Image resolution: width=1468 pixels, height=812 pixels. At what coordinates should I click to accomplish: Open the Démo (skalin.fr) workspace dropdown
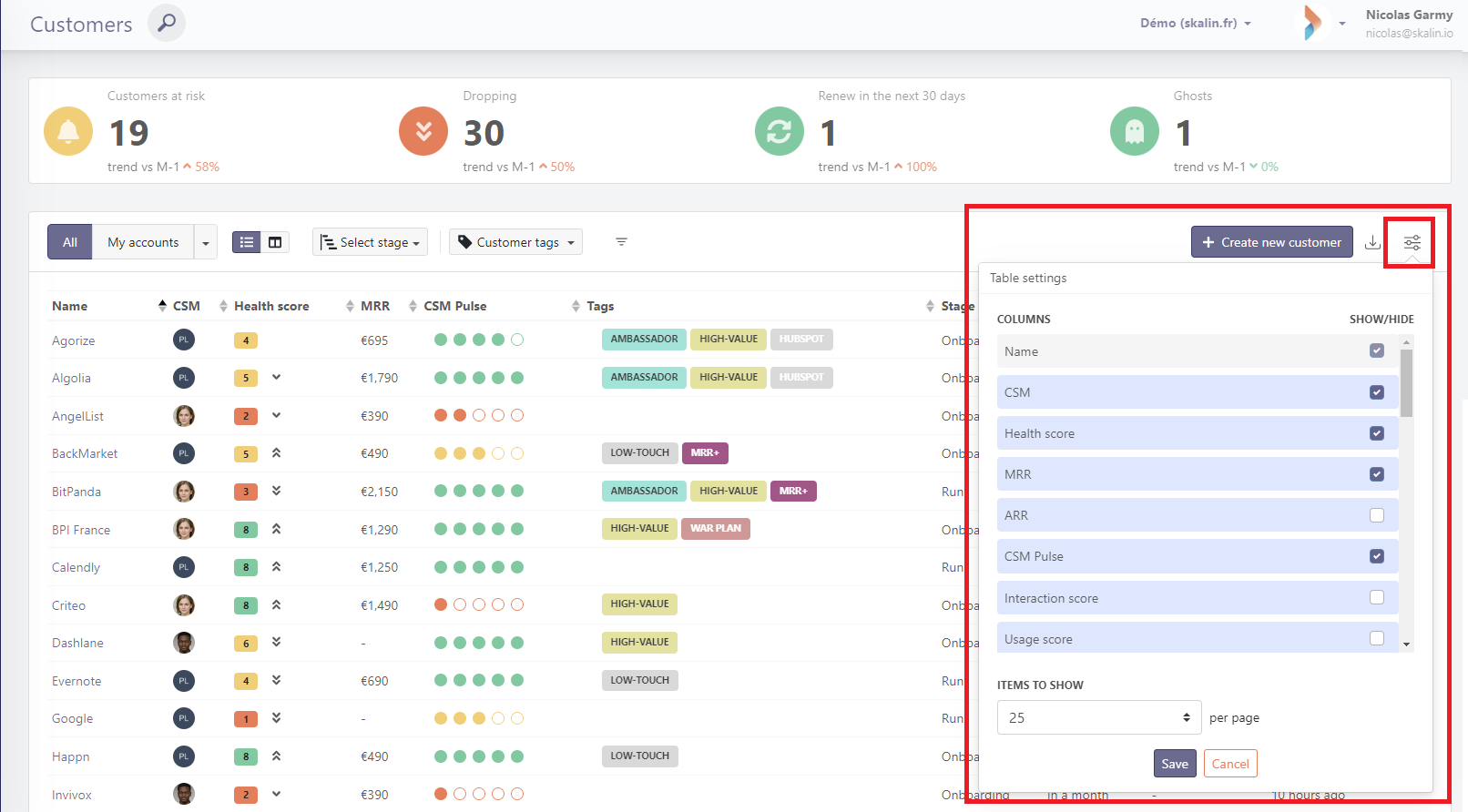(x=1196, y=23)
